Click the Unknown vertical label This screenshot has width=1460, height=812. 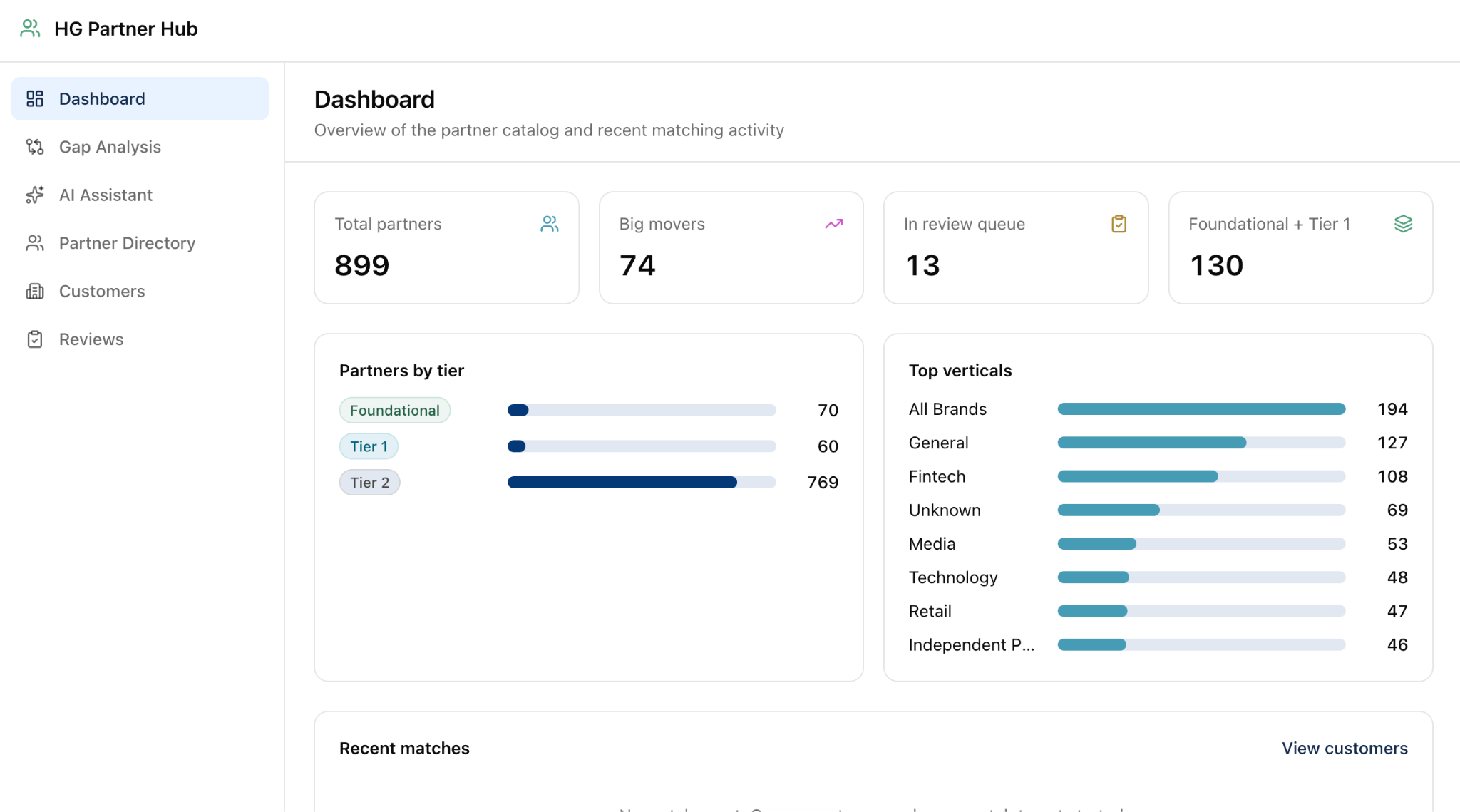tap(945, 510)
